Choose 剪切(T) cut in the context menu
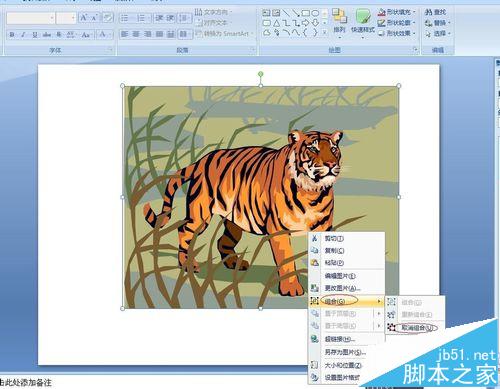 coord(347,238)
